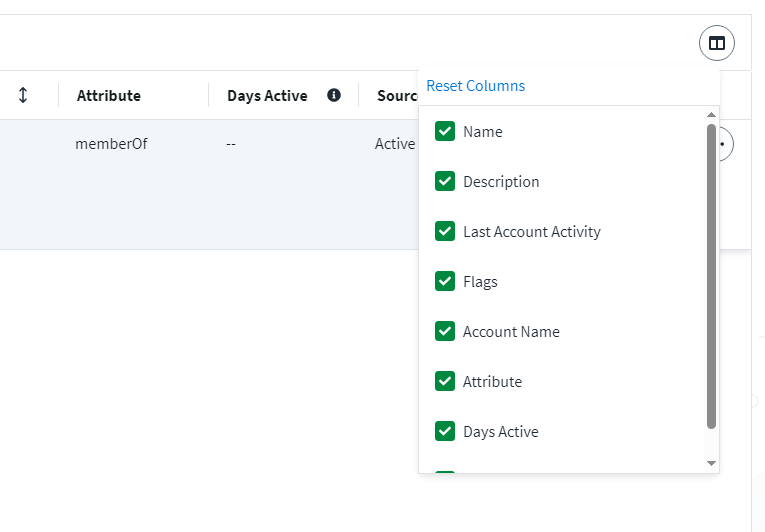The width and height of the screenshot is (765, 532).
Task: Open the column chooser icon
Action: tap(717, 43)
